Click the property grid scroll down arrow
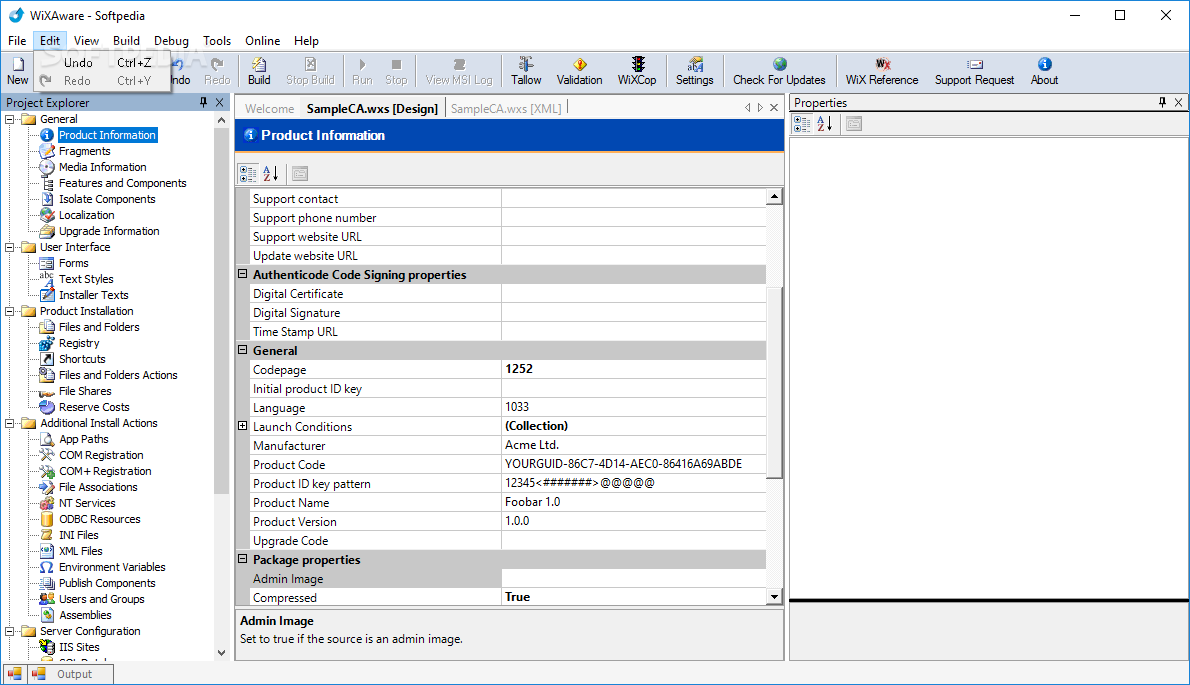1190x685 pixels. click(x=774, y=597)
